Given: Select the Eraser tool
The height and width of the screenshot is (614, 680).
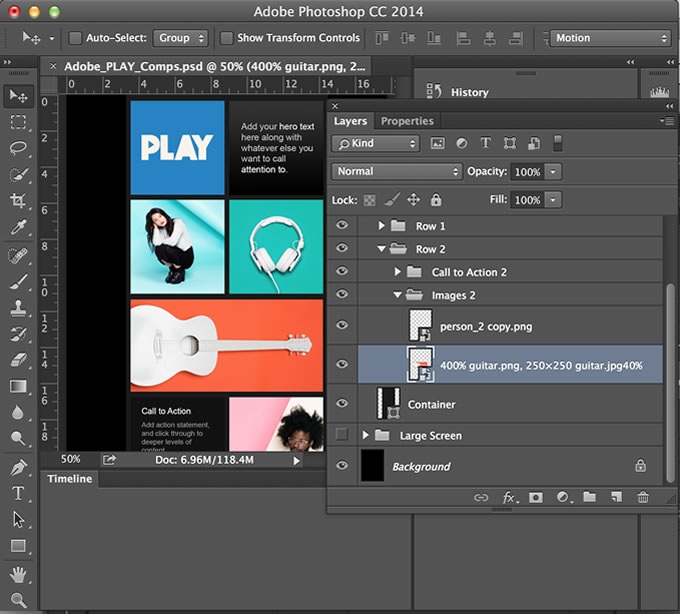Looking at the screenshot, I should [18, 360].
